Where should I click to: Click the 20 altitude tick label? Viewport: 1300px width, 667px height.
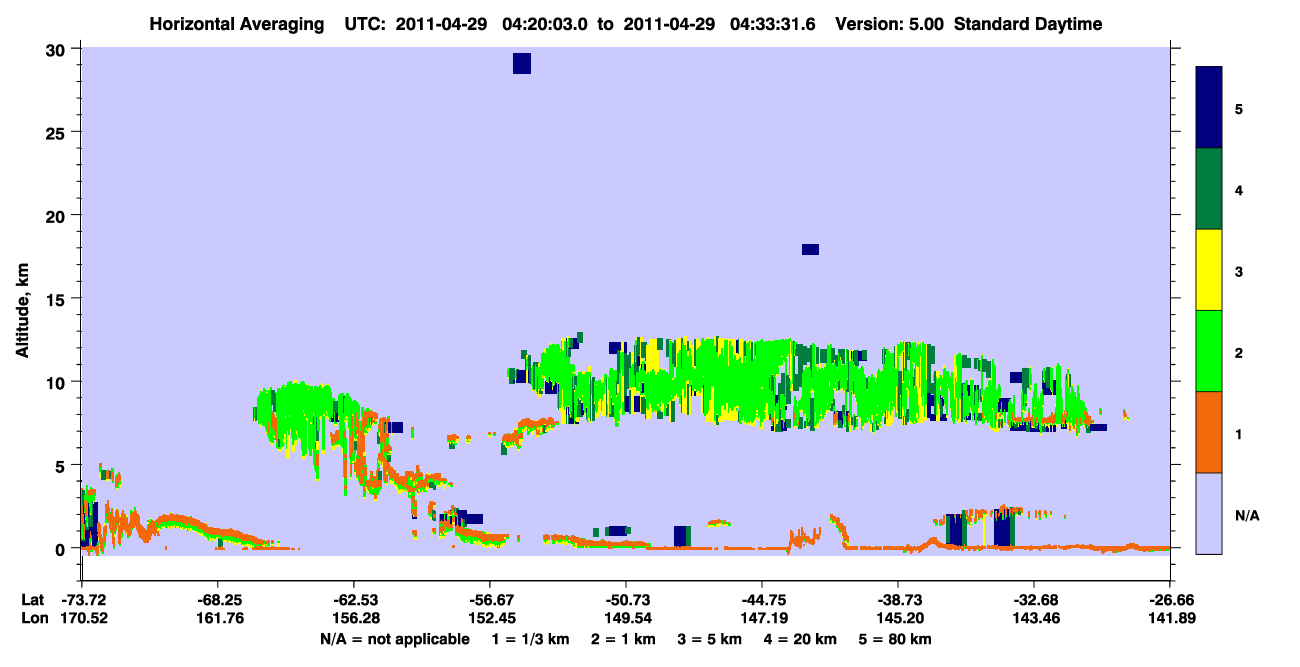57,216
